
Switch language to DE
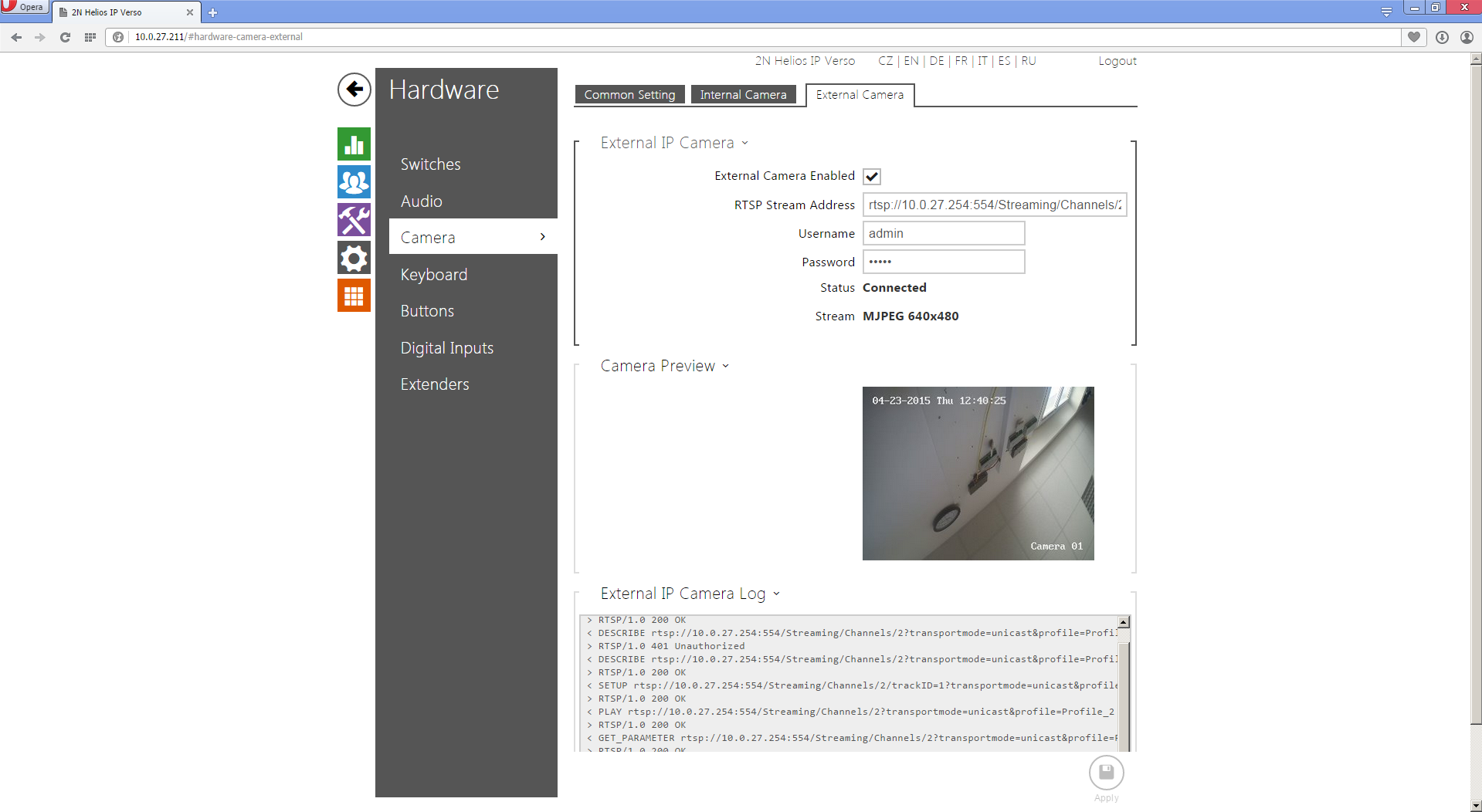pyautogui.click(x=936, y=61)
